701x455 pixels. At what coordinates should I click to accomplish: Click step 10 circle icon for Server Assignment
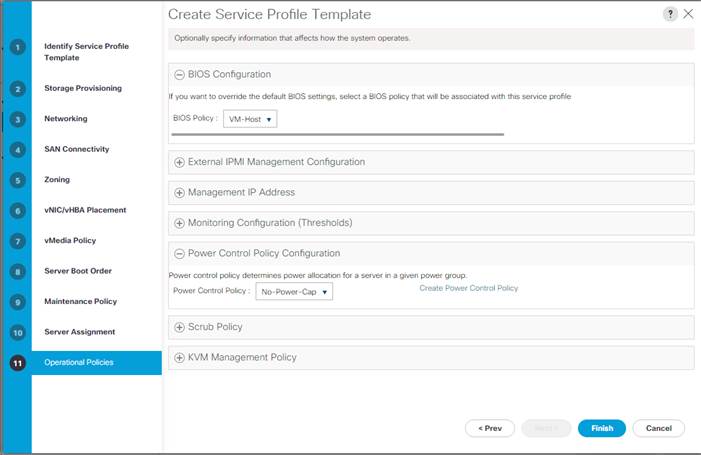pyautogui.click(x=18, y=333)
